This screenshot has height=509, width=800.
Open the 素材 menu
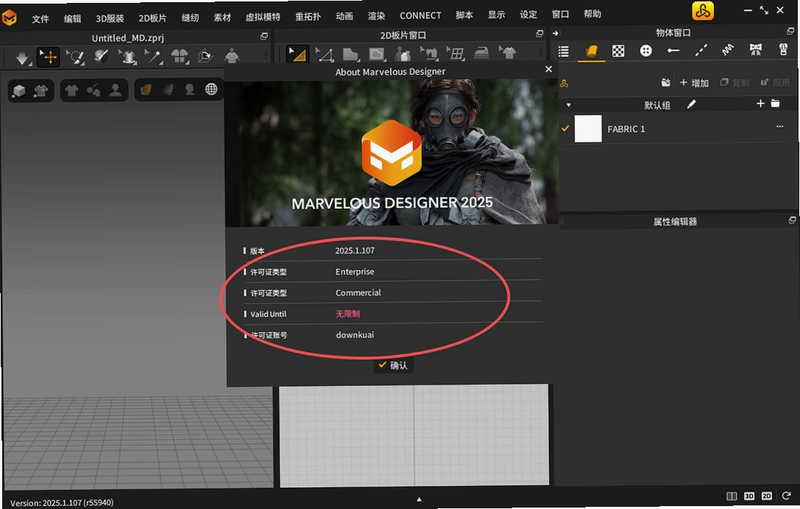coord(222,17)
